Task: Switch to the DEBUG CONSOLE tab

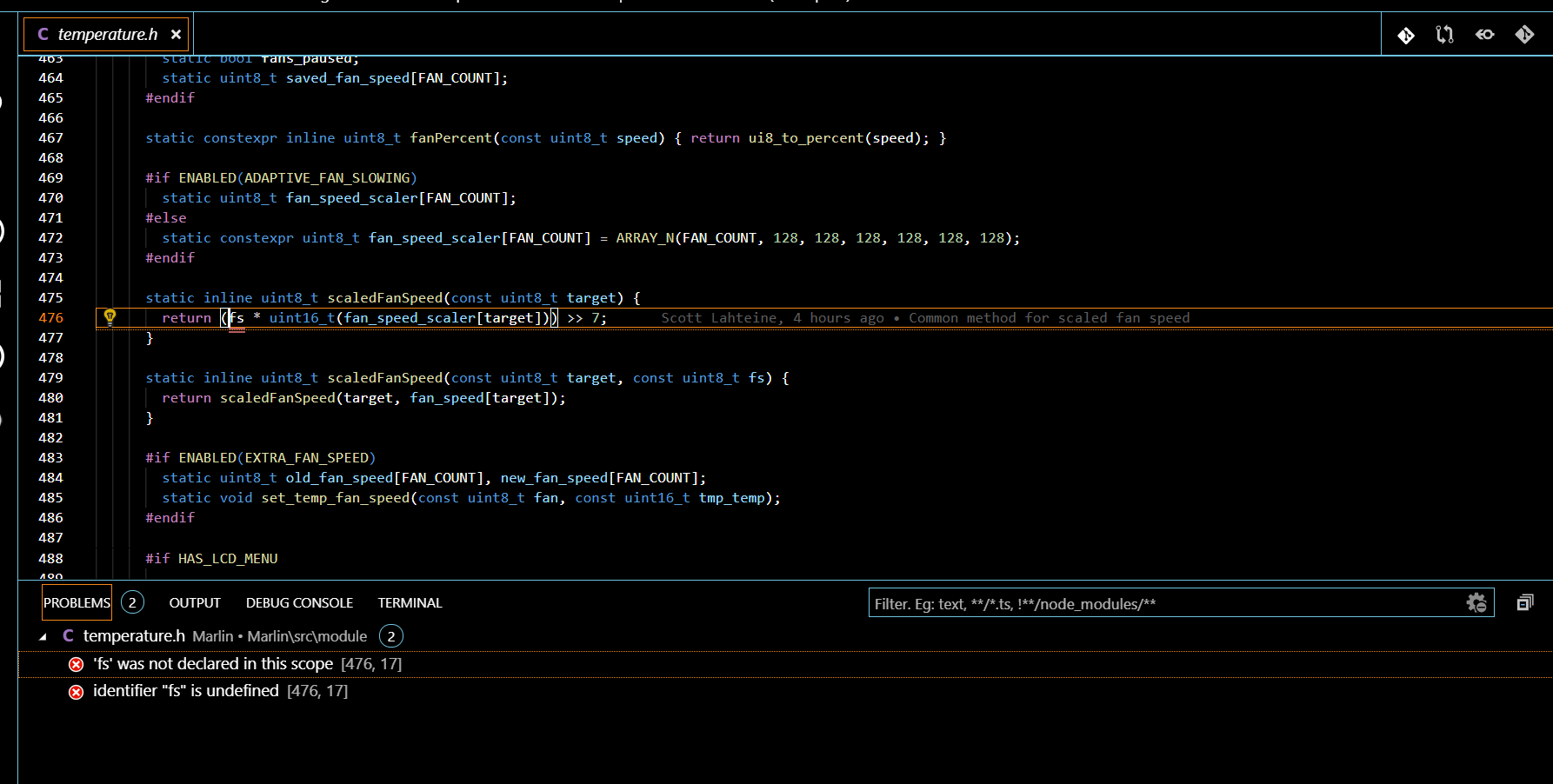Action: tap(299, 602)
